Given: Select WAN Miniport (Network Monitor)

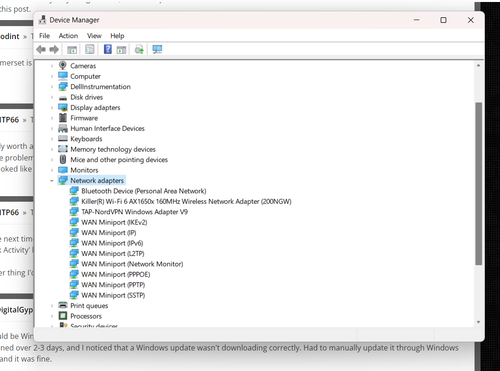Looking at the screenshot, I should point(132,264).
